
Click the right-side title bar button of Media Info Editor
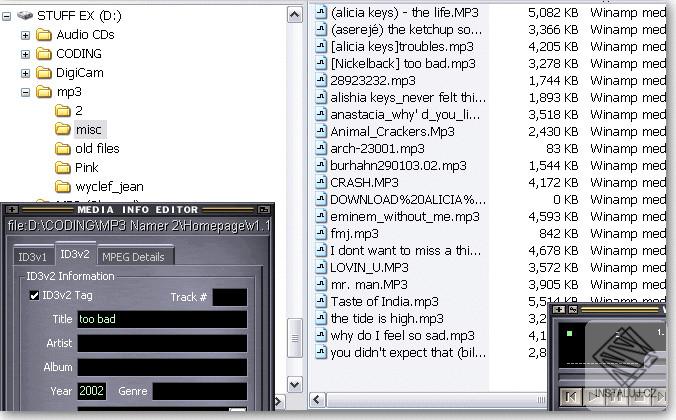tap(263, 210)
